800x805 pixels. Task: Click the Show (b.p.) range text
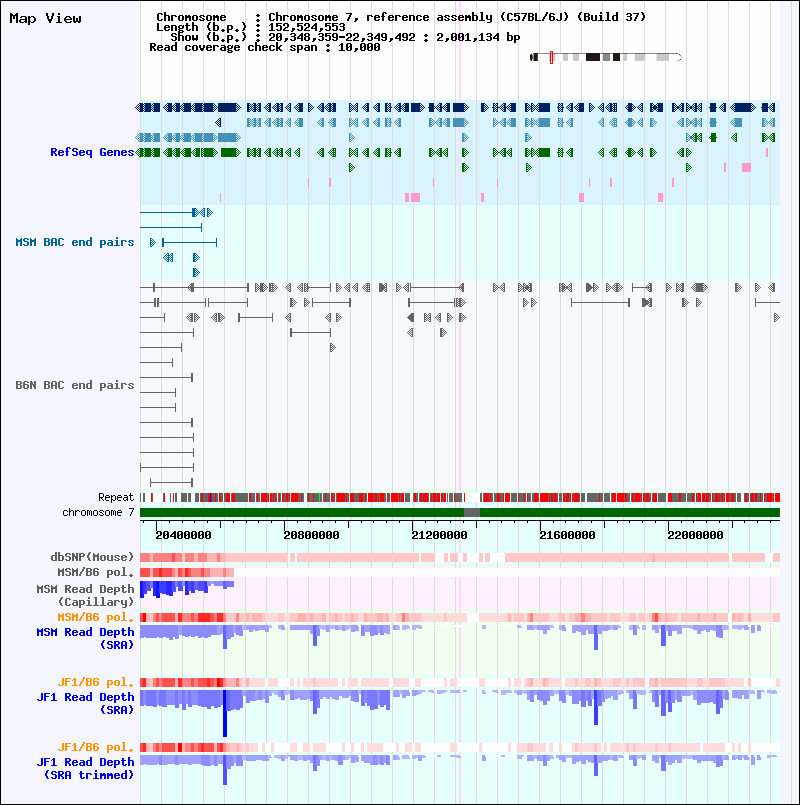pyautogui.click(x=345, y=37)
